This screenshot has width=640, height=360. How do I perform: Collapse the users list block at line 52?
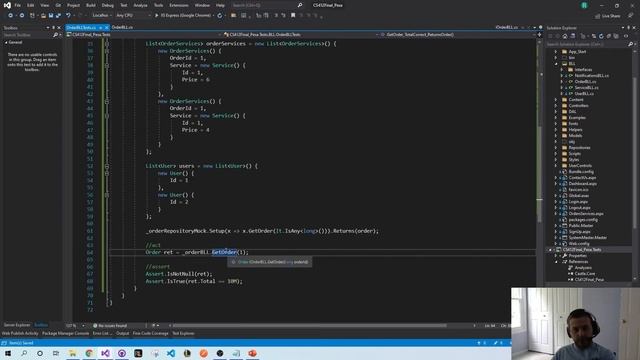point(107,166)
